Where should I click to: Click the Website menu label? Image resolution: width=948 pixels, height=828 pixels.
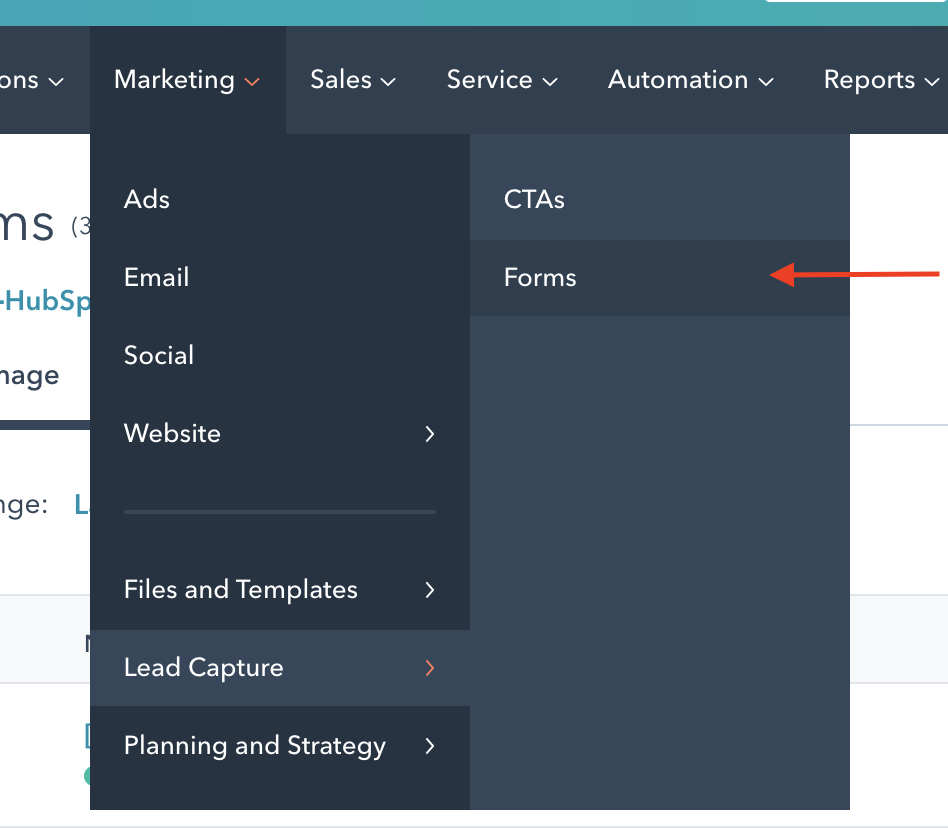pos(172,433)
